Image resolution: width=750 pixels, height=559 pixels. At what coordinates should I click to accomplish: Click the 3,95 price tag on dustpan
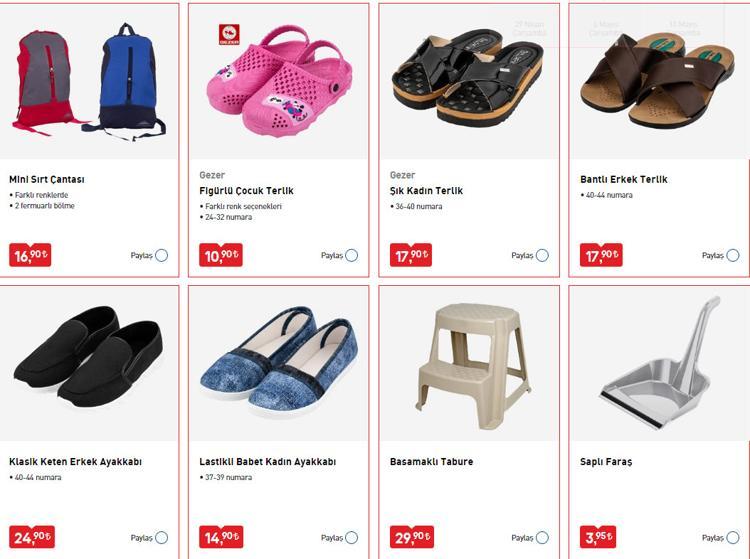tap(598, 537)
